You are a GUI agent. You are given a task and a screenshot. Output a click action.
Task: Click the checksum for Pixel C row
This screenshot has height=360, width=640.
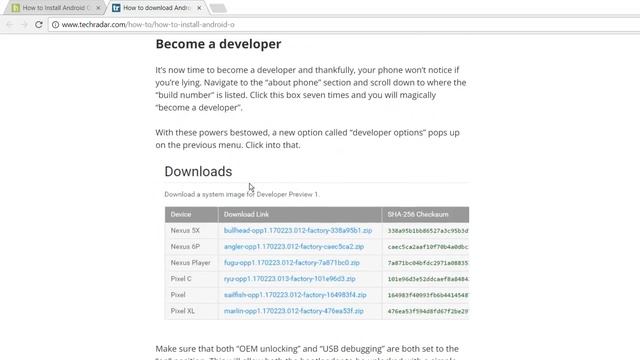pyautogui.click(x=428, y=279)
